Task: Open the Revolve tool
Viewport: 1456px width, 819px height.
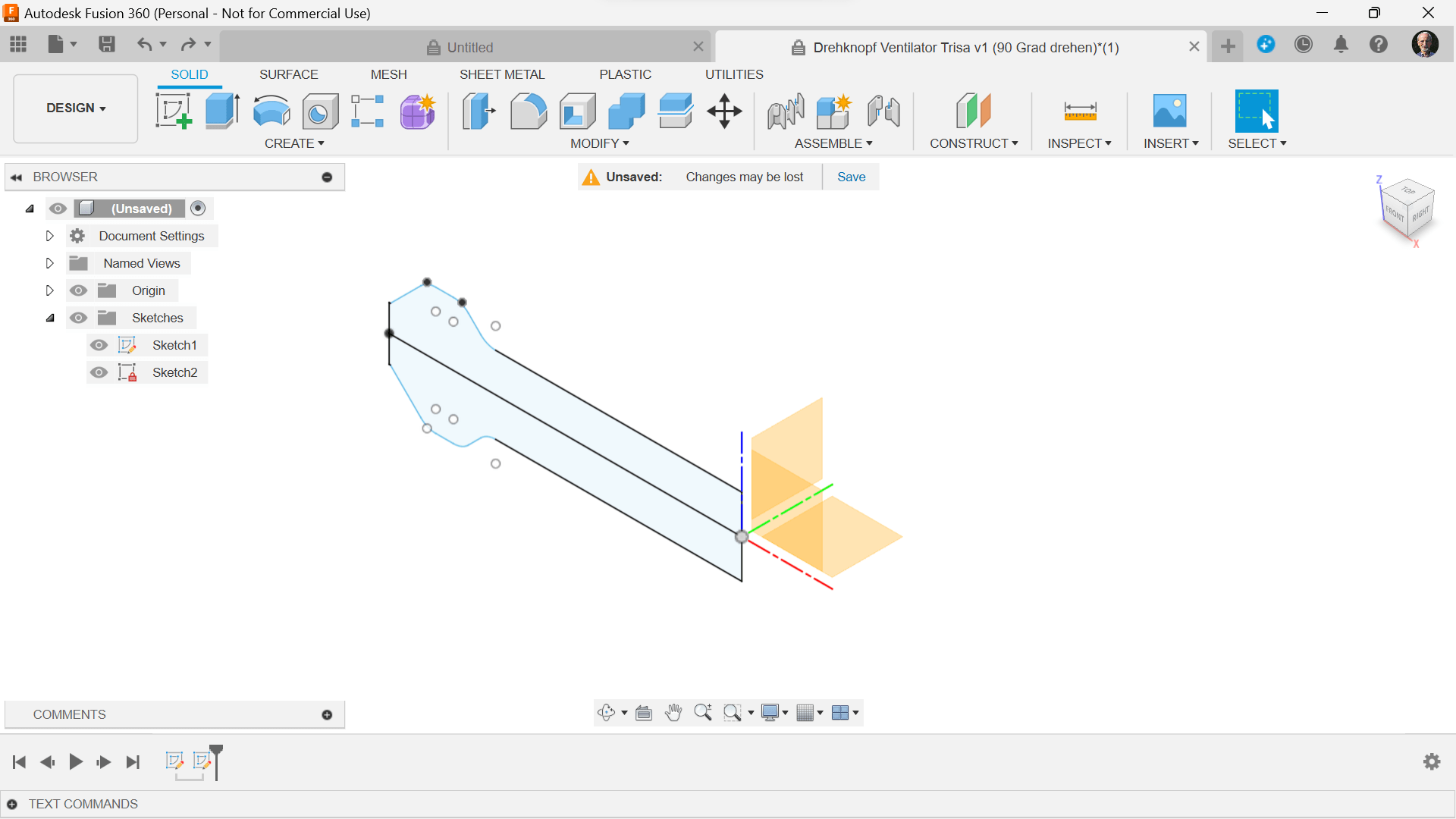Action: [271, 111]
